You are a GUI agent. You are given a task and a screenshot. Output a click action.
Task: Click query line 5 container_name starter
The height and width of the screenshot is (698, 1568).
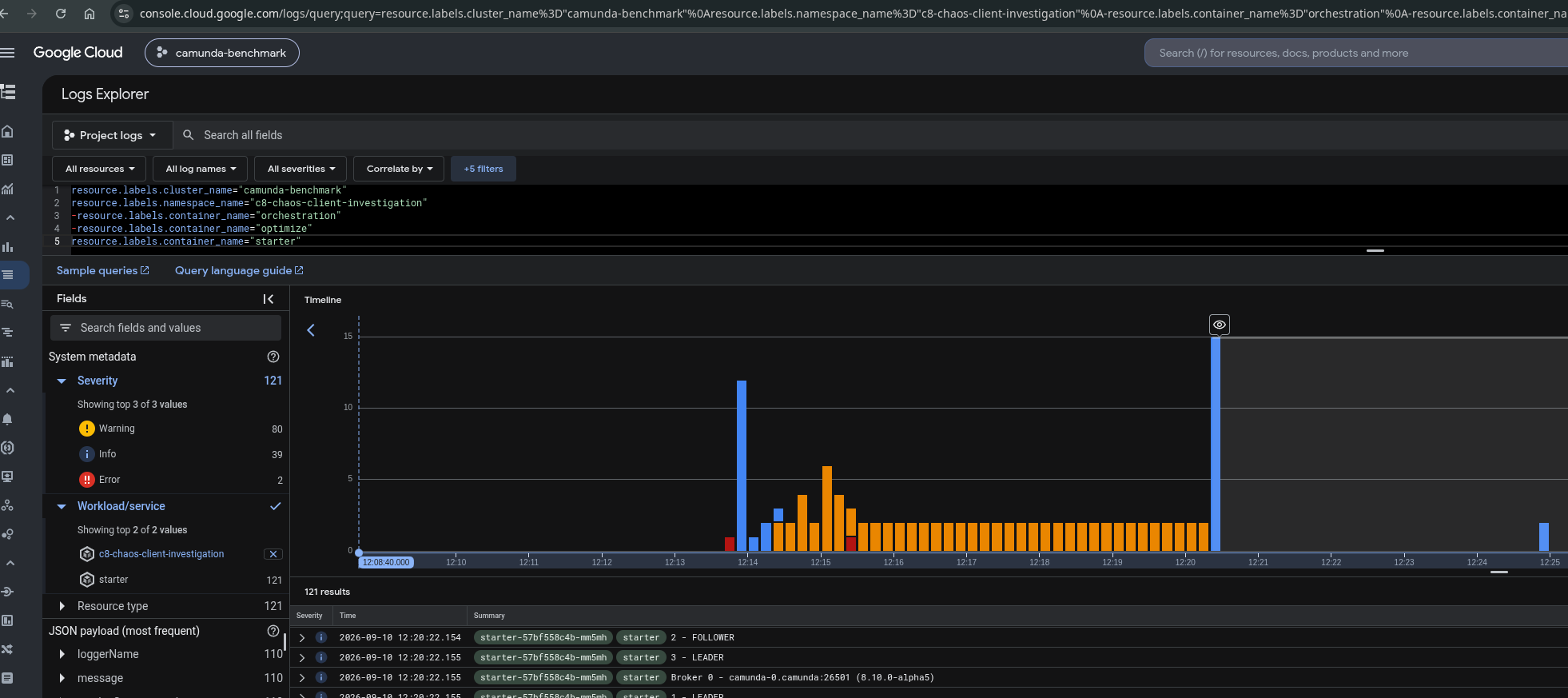(x=186, y=241)
